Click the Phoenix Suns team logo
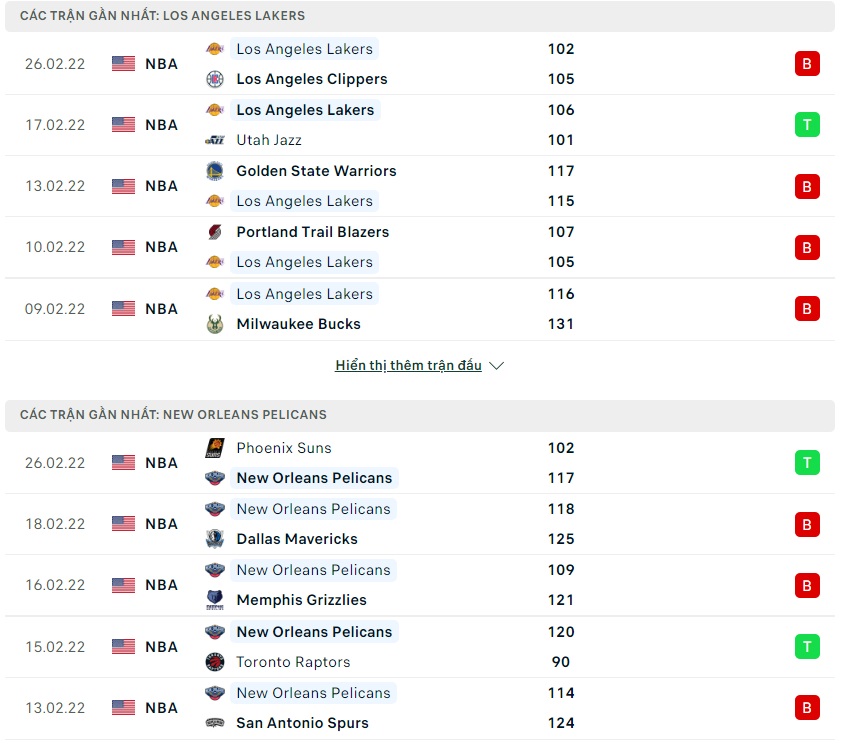 click(214, 448)
